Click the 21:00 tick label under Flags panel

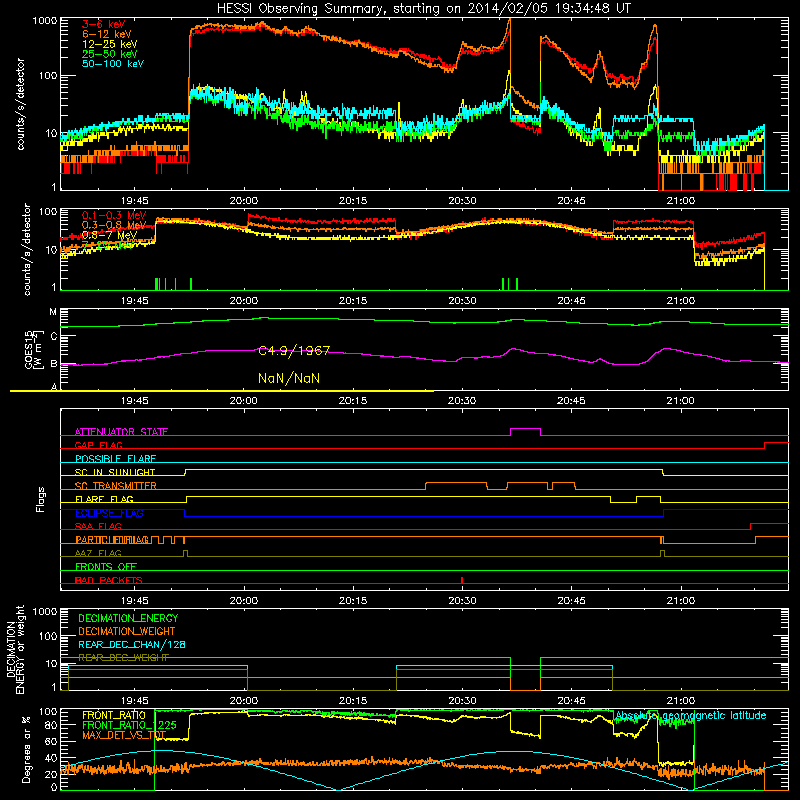(680, 601)
